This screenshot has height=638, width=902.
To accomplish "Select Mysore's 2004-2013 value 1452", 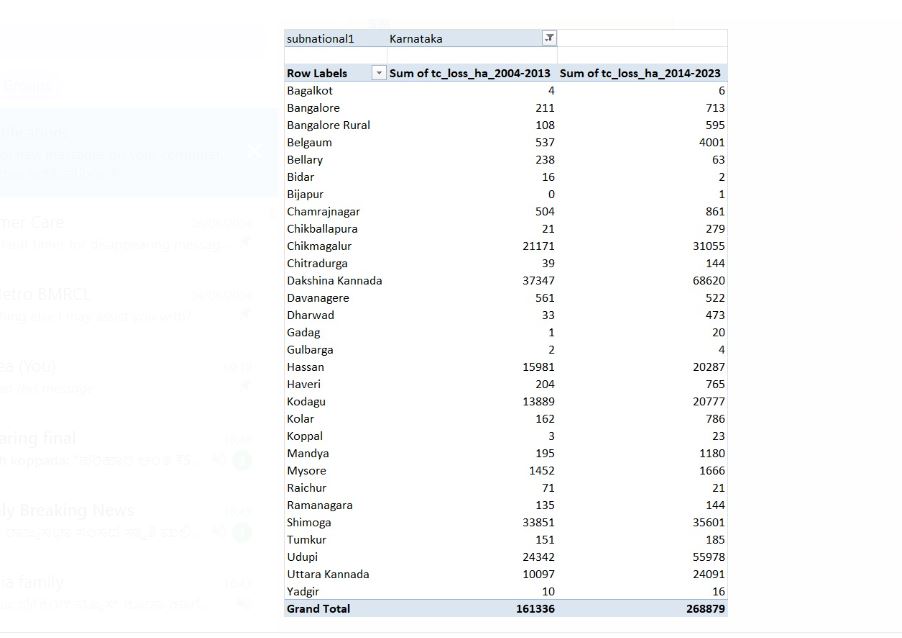I will coord(542,471).
